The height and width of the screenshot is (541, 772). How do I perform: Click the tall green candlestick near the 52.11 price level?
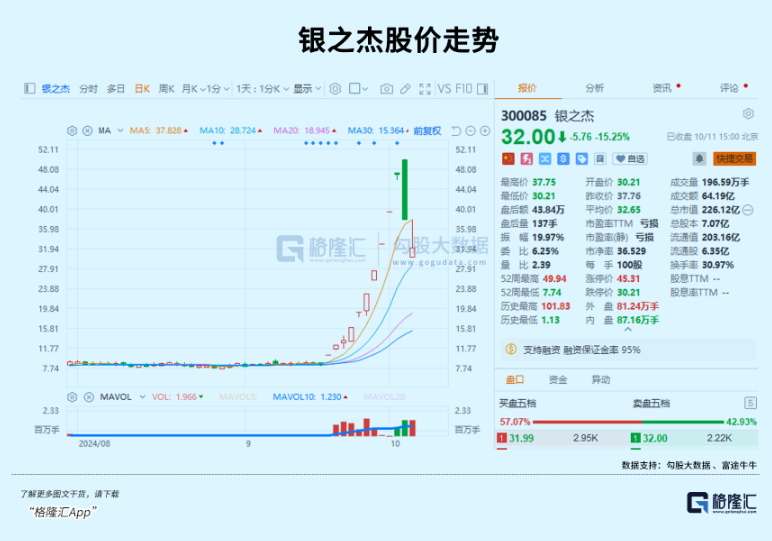pos(405,189)
